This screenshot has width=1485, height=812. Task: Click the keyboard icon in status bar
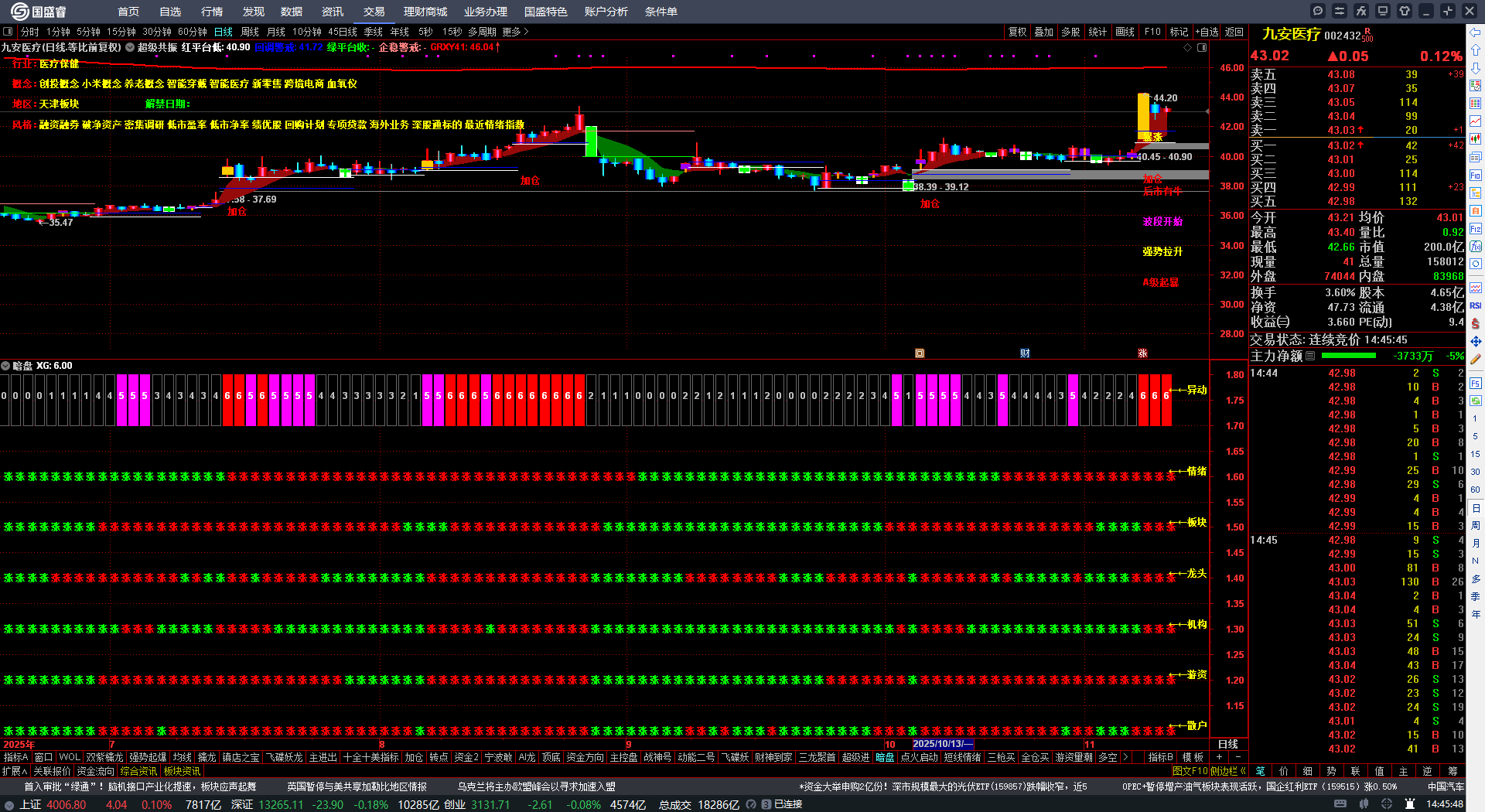coord(1340,804)
